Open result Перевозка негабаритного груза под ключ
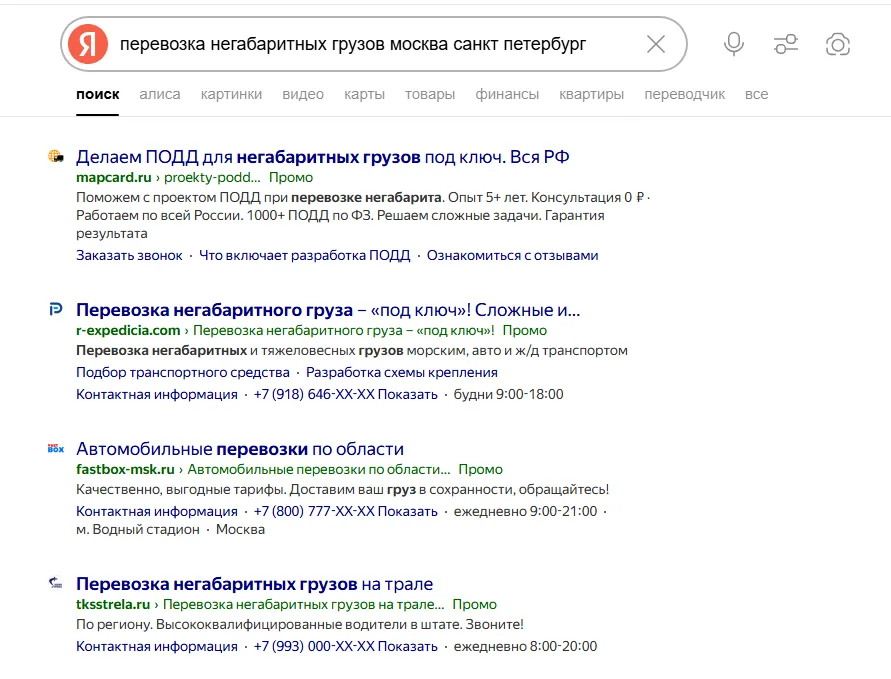This screenshot has height=679, width=891. (x=328, y=310)
